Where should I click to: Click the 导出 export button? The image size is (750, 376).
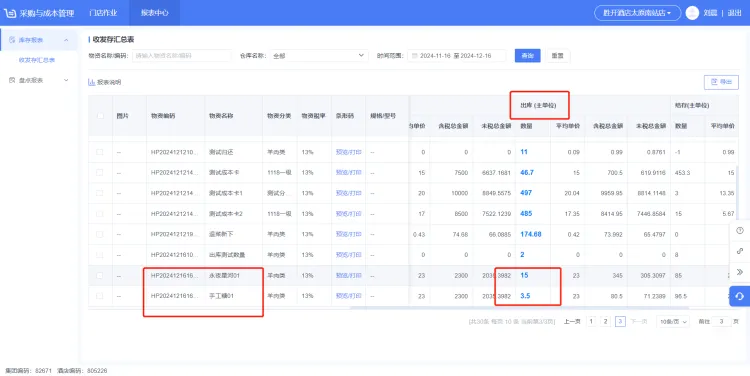(x=721, y=82)
